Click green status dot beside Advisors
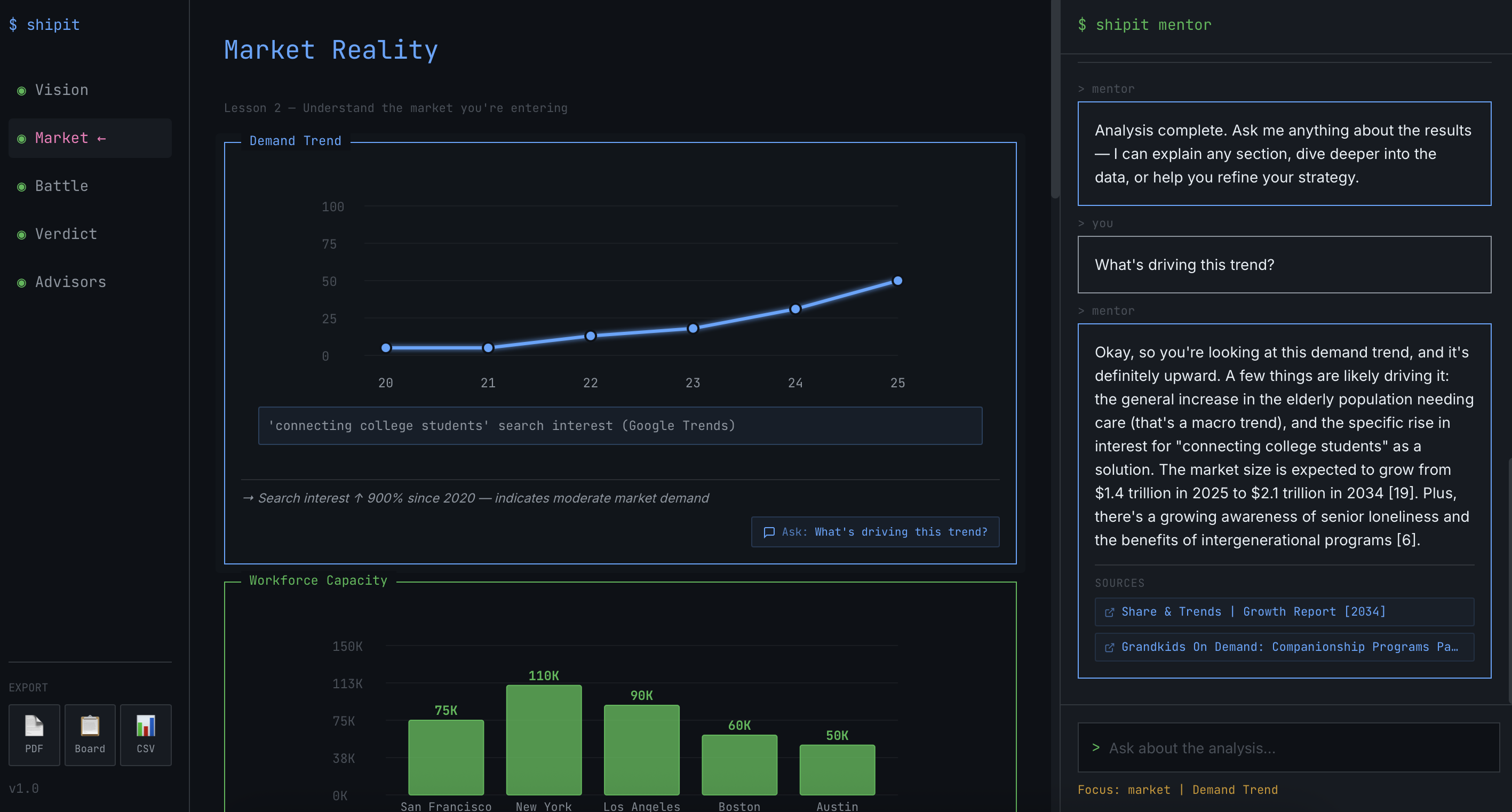 [22, 283]
